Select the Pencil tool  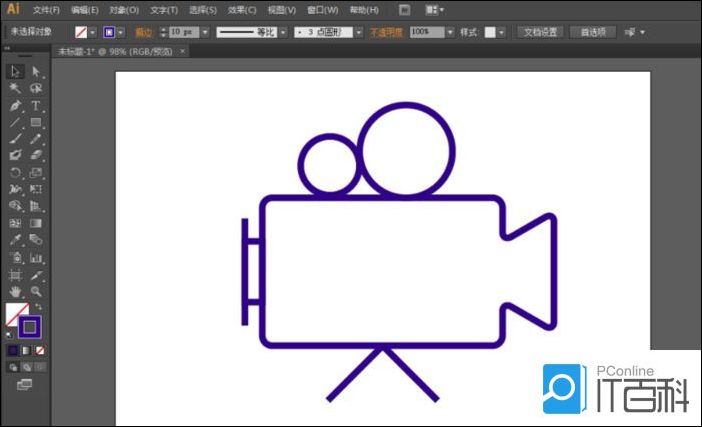[36, 139]
